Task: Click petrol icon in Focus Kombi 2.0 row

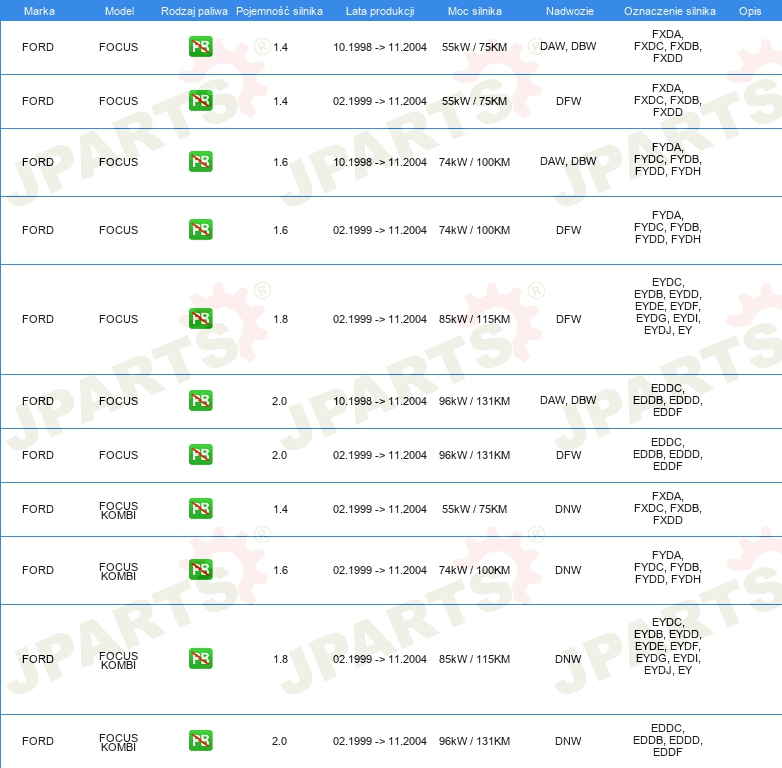Action: tap(200, 741)
